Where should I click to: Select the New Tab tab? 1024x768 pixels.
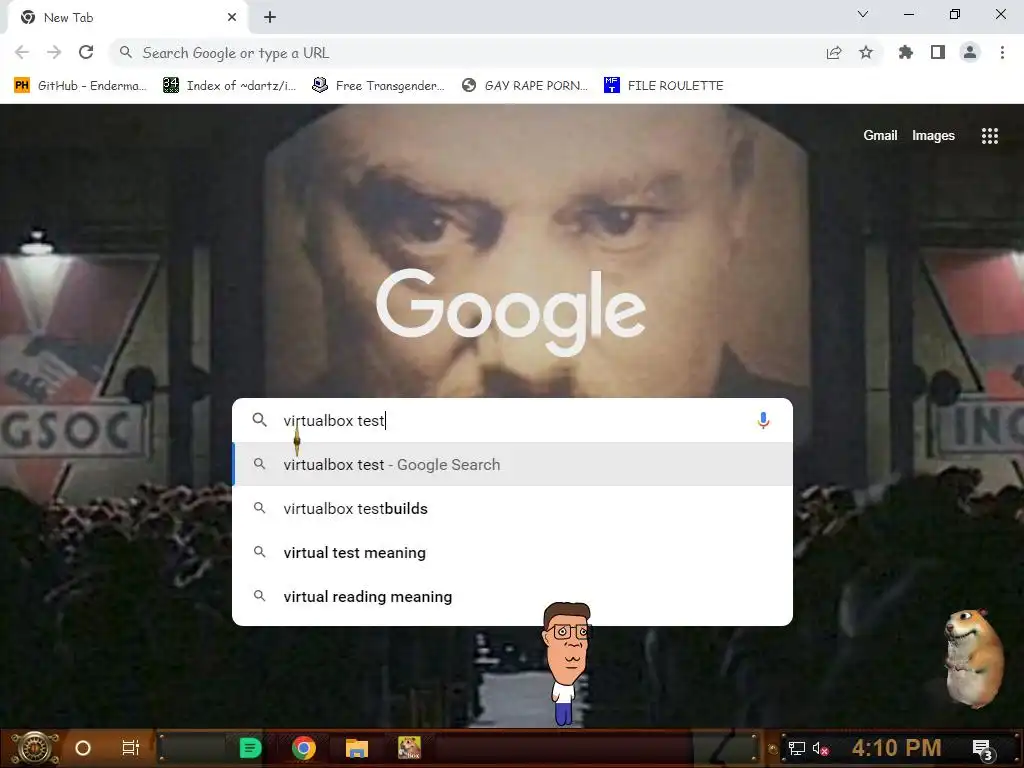tap(127, 18)
